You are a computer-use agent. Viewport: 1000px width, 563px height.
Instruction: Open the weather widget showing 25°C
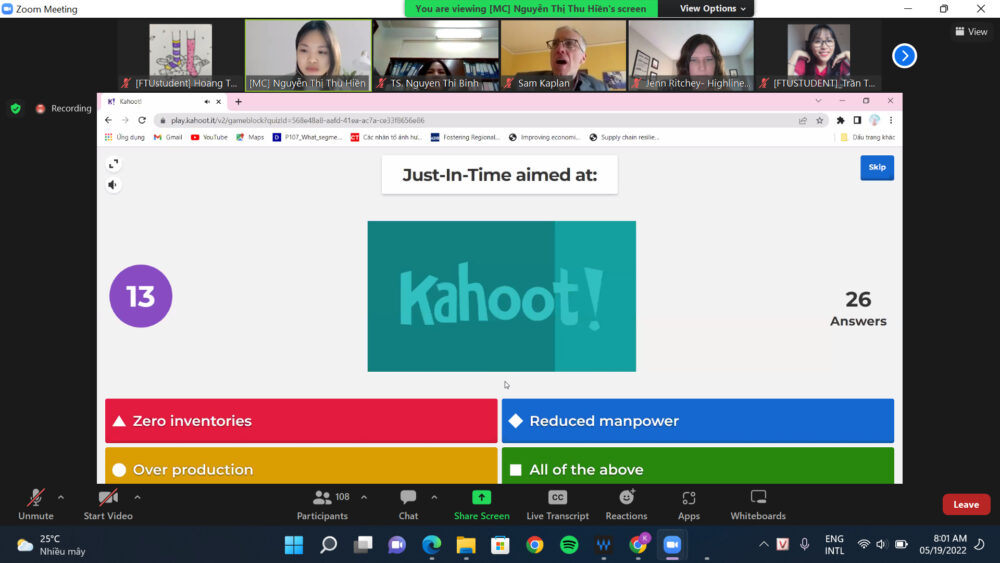coord(51,545)
